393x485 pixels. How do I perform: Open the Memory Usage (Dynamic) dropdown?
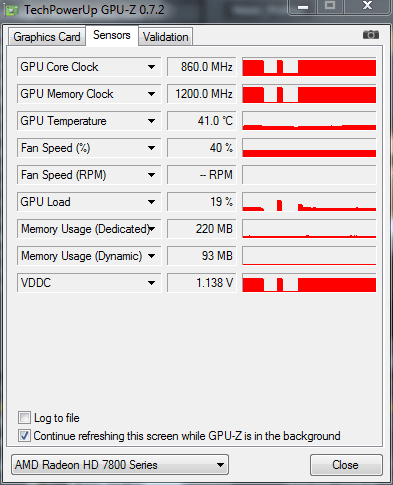tap(152, 256)
